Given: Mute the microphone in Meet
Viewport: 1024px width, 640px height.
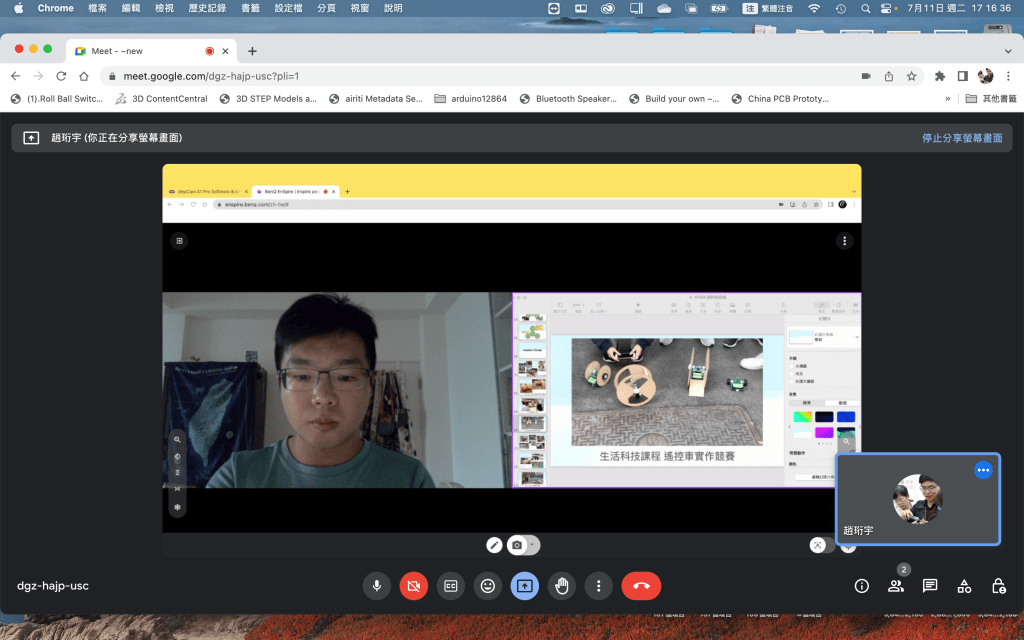Looking at the screenshot, I should click(377, 586).
